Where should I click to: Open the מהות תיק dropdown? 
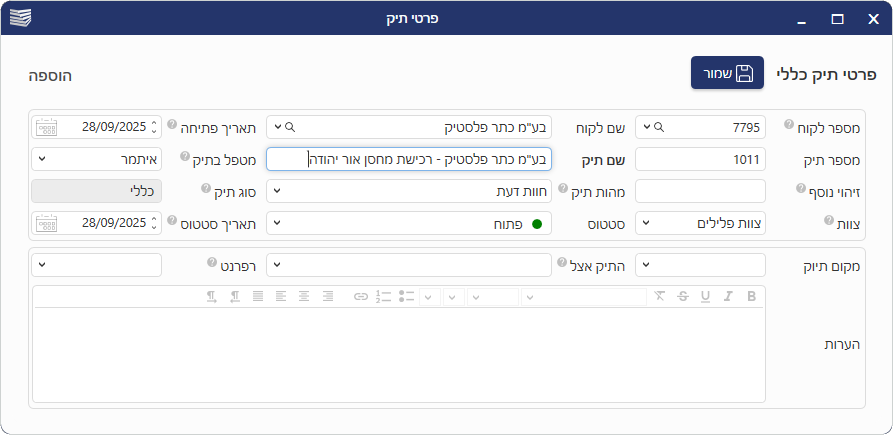[277, 191]
